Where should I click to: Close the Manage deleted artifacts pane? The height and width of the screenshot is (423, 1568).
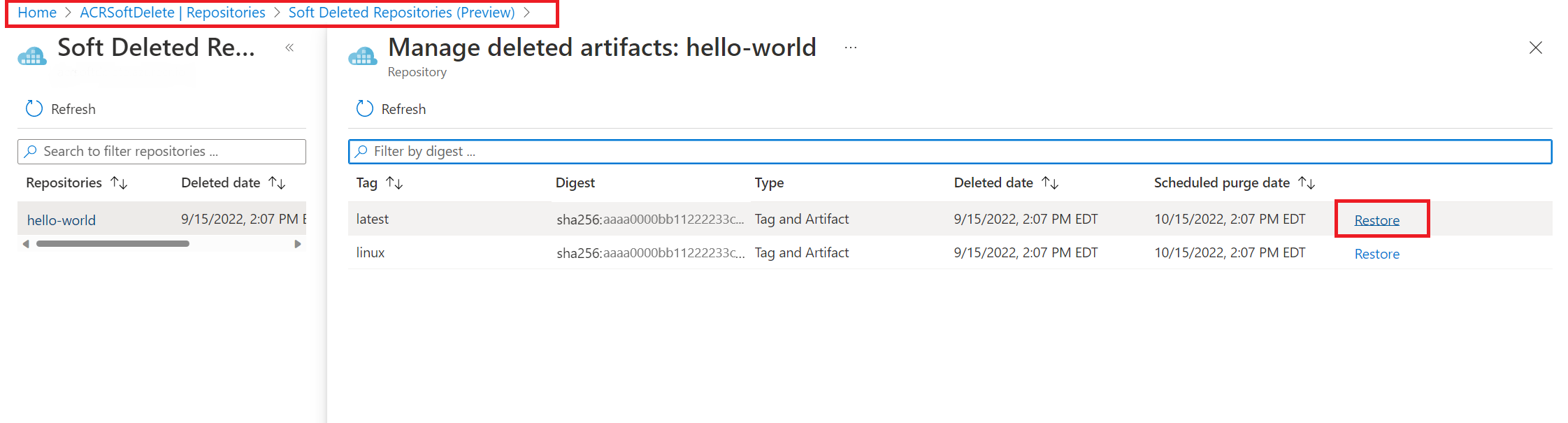point(1536,48)
